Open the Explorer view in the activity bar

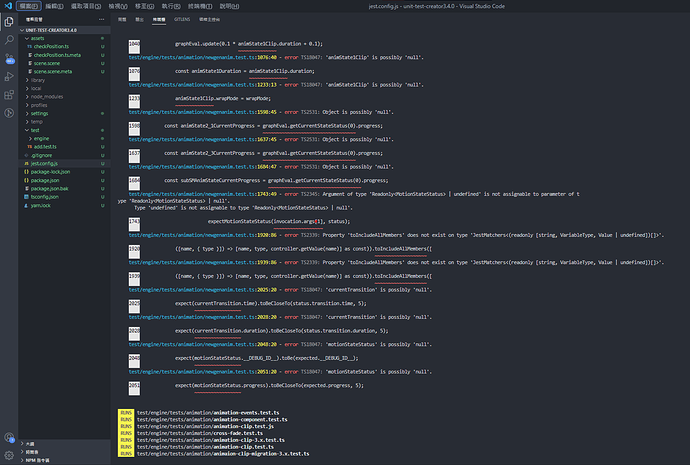9,22
